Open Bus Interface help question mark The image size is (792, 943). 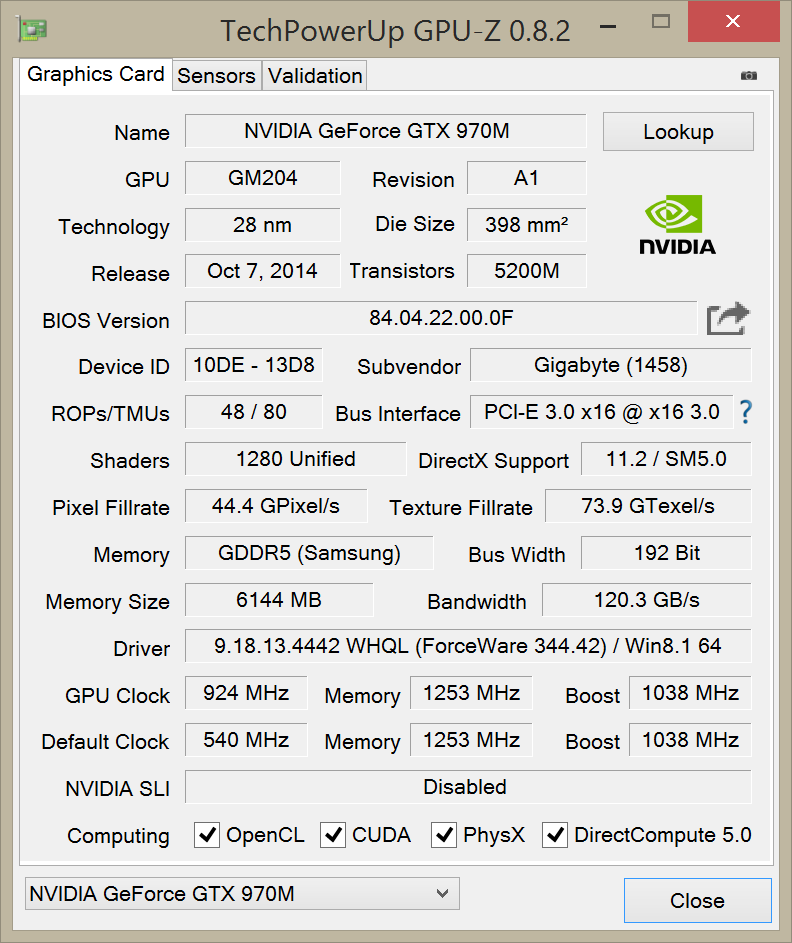pos(746,412)
